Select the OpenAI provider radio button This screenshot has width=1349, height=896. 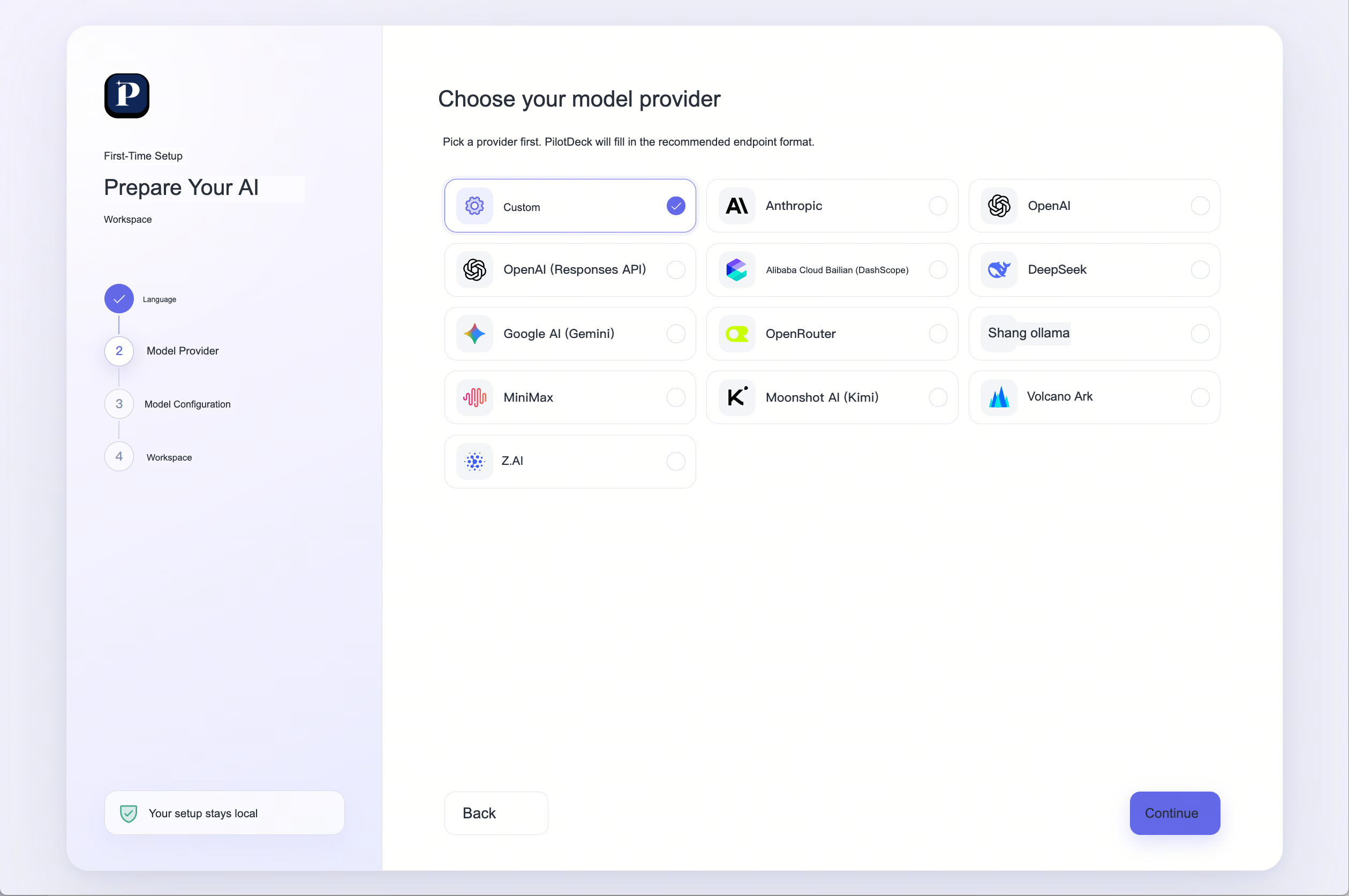coord(1200,206)
